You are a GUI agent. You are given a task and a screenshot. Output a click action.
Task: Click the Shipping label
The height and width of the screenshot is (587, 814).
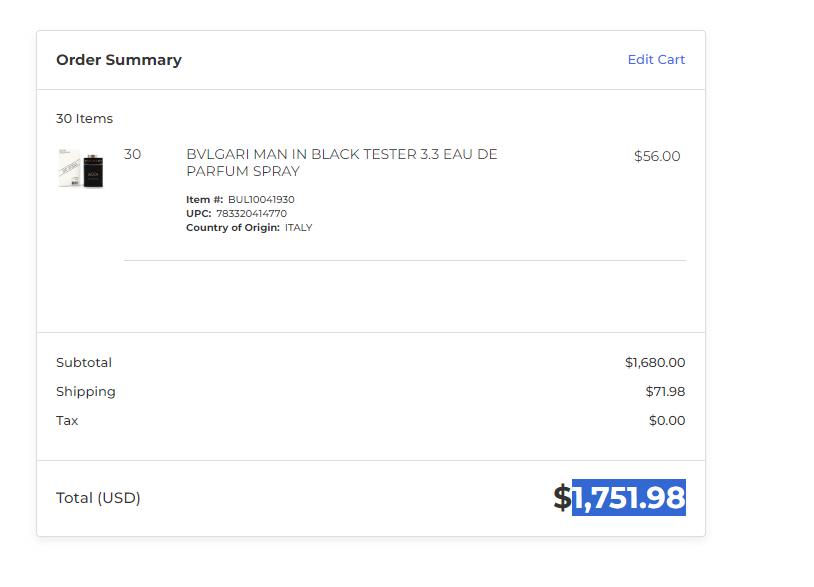(86, 392)
